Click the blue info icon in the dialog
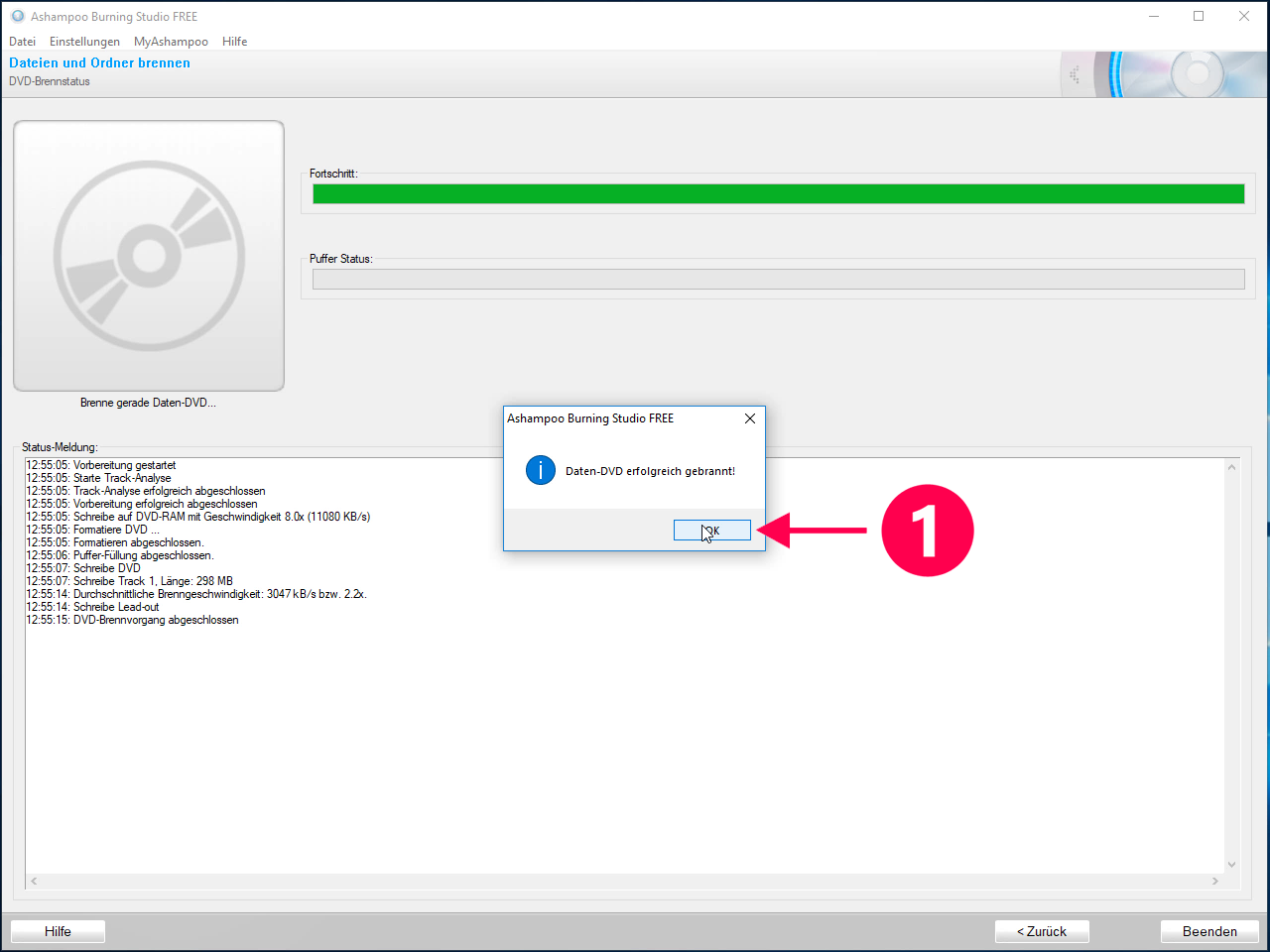Viewport: 1270px width, 952px height. coord(541,471)
